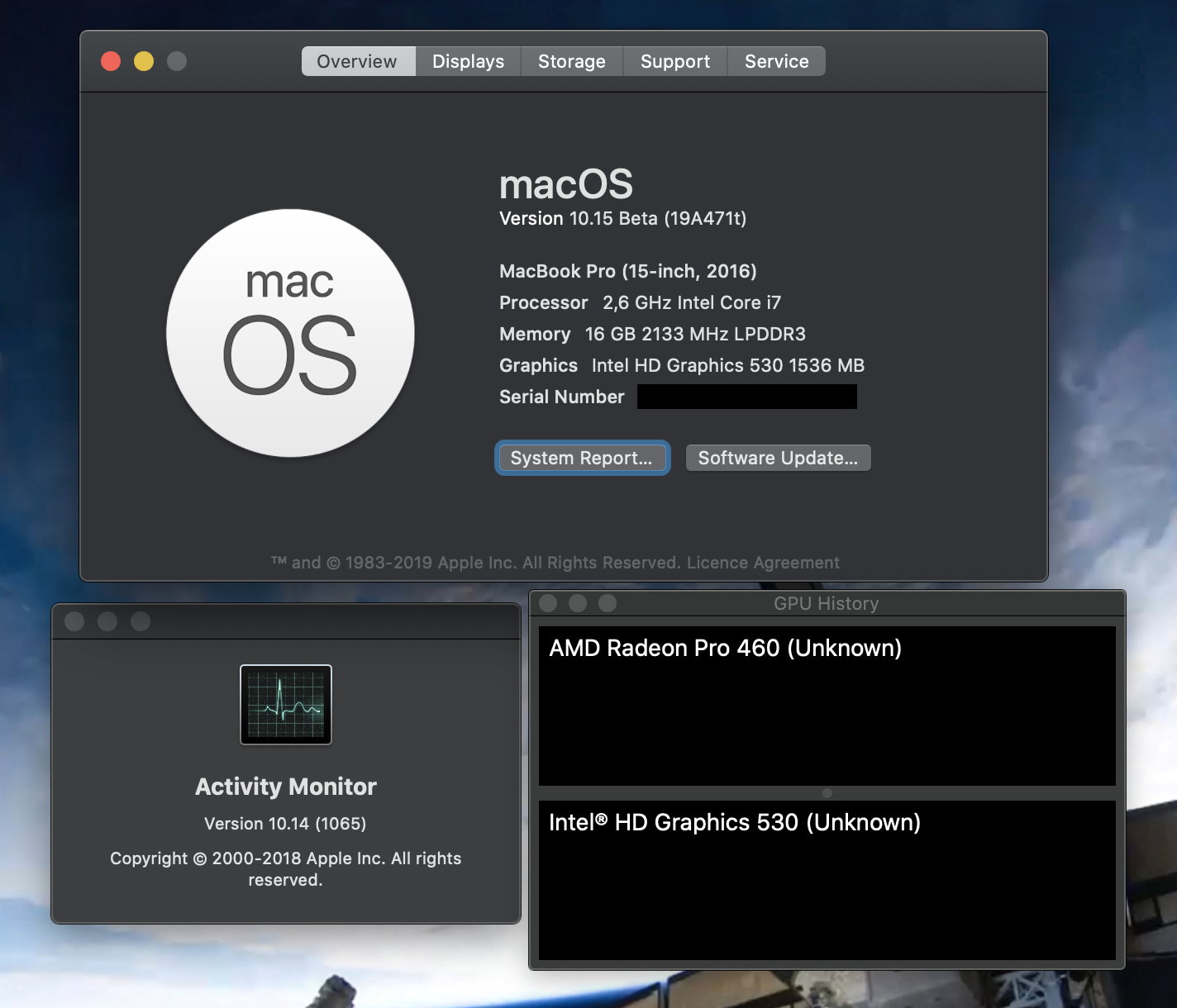Switch to the Overview tab
This screenshot has width=1177, height=1008.
(358, 61)
